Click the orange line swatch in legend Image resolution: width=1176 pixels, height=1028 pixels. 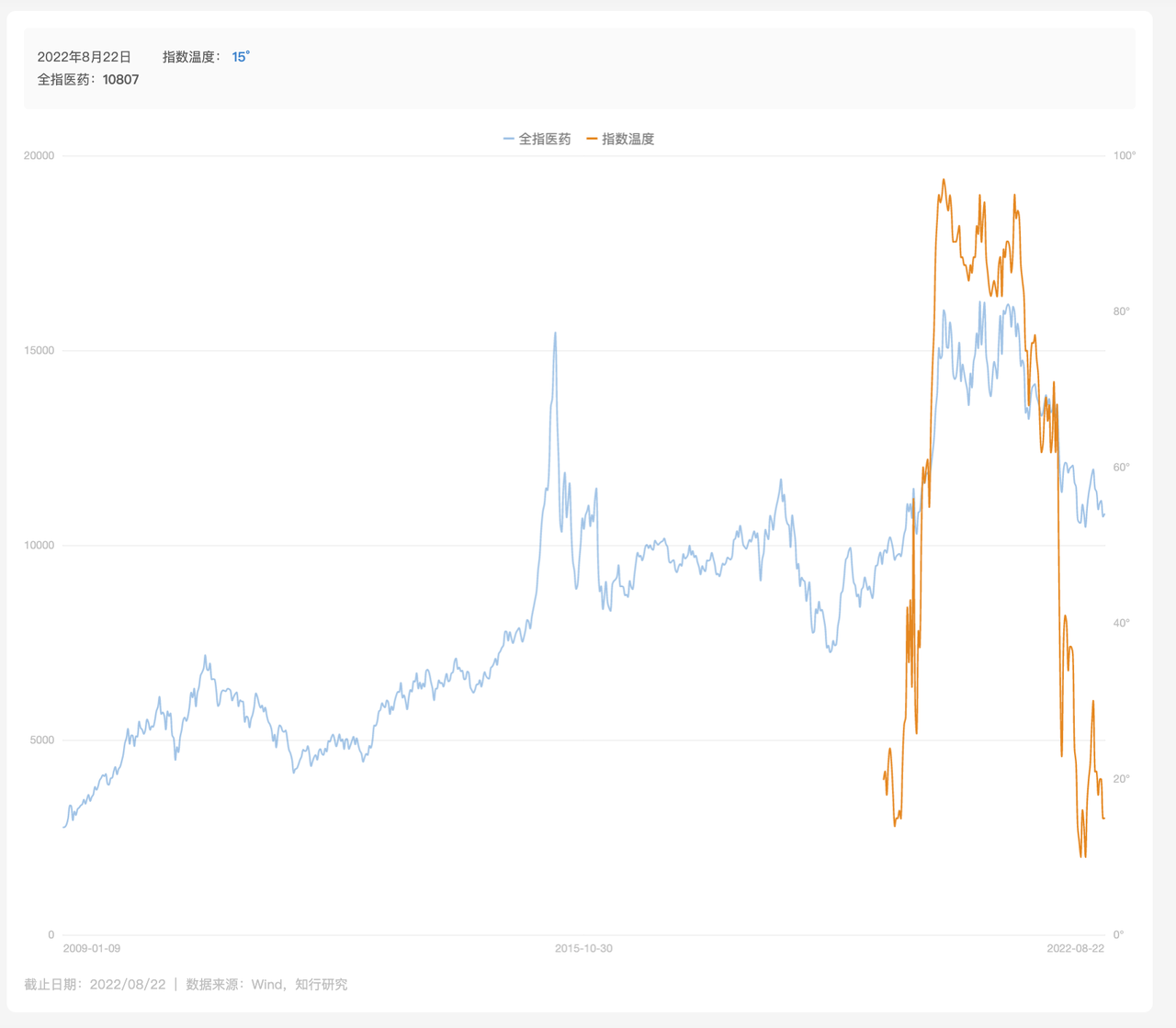pyautogui.click(x=592, y=140)
